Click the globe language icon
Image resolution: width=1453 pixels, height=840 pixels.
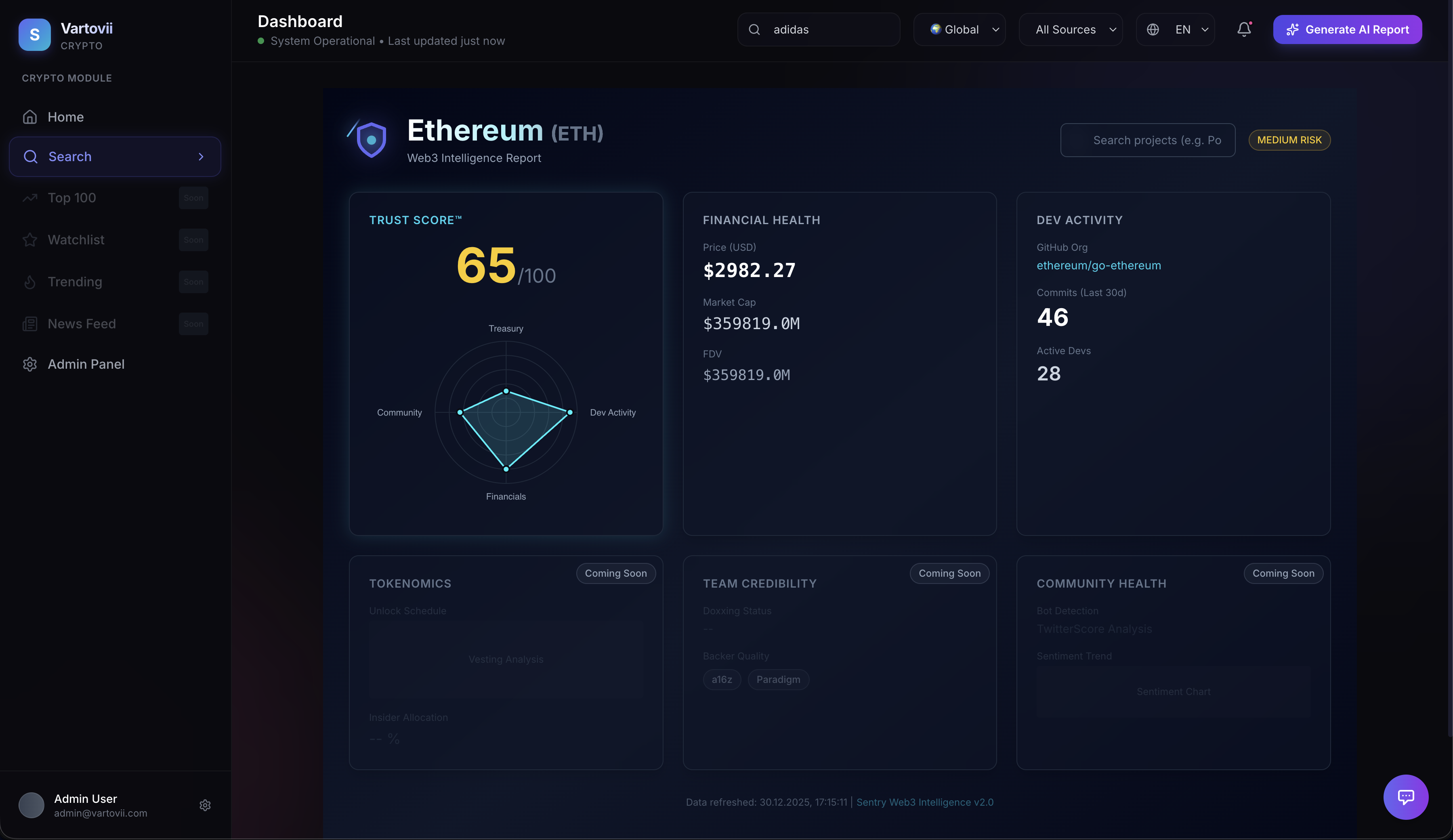1153,29
